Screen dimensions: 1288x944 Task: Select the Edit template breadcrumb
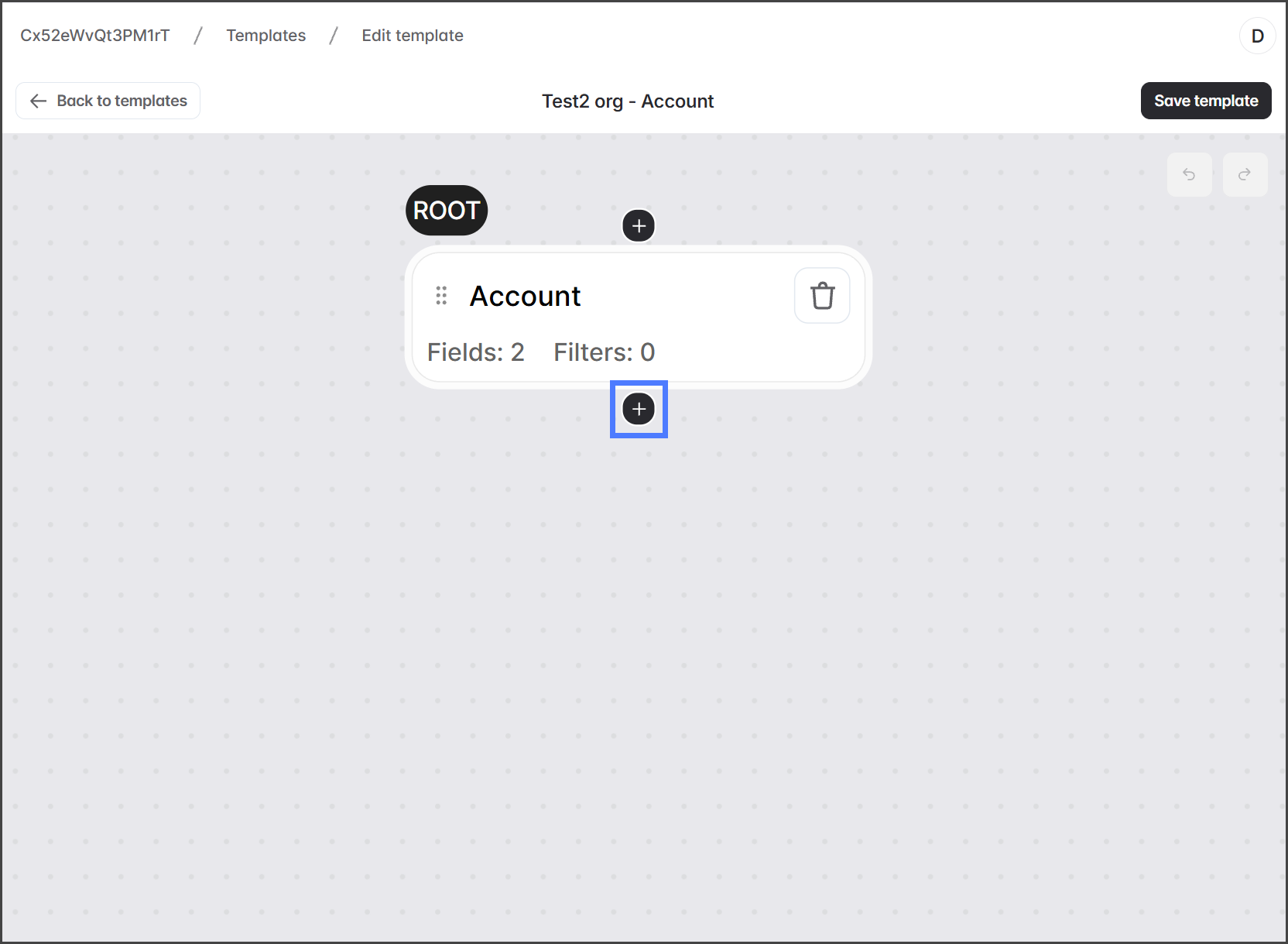click(x=413, y=36)
